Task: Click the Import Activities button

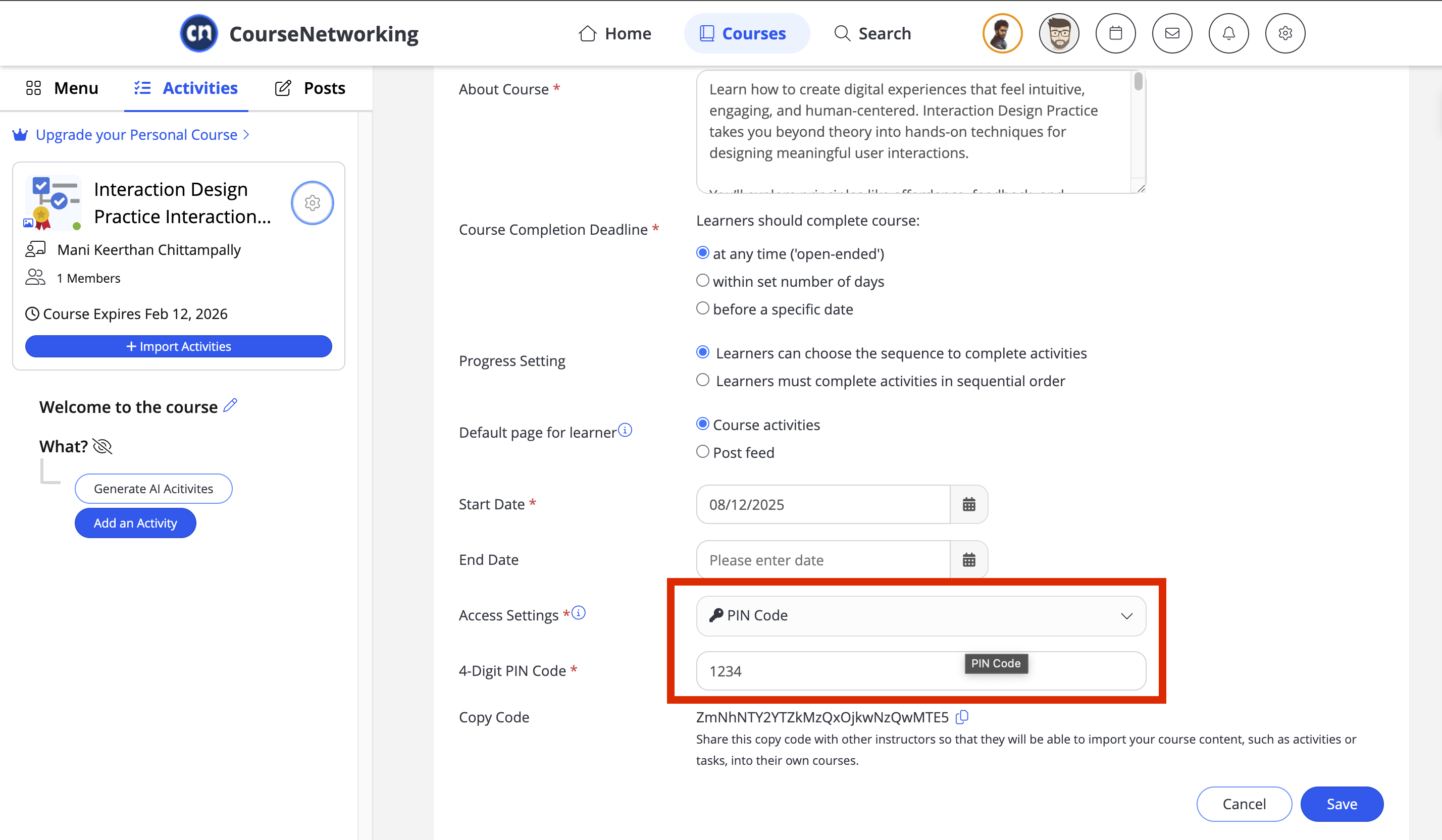Action: [x=179, y=346]
